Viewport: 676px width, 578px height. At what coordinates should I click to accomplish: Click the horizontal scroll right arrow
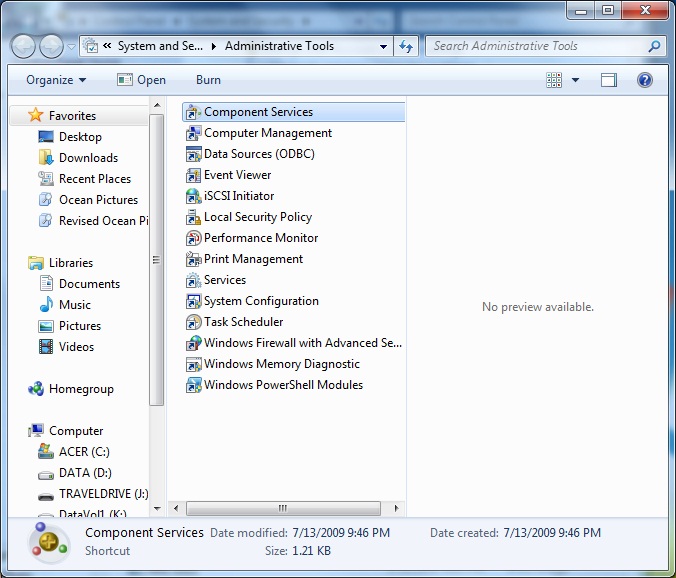[396, 508]
